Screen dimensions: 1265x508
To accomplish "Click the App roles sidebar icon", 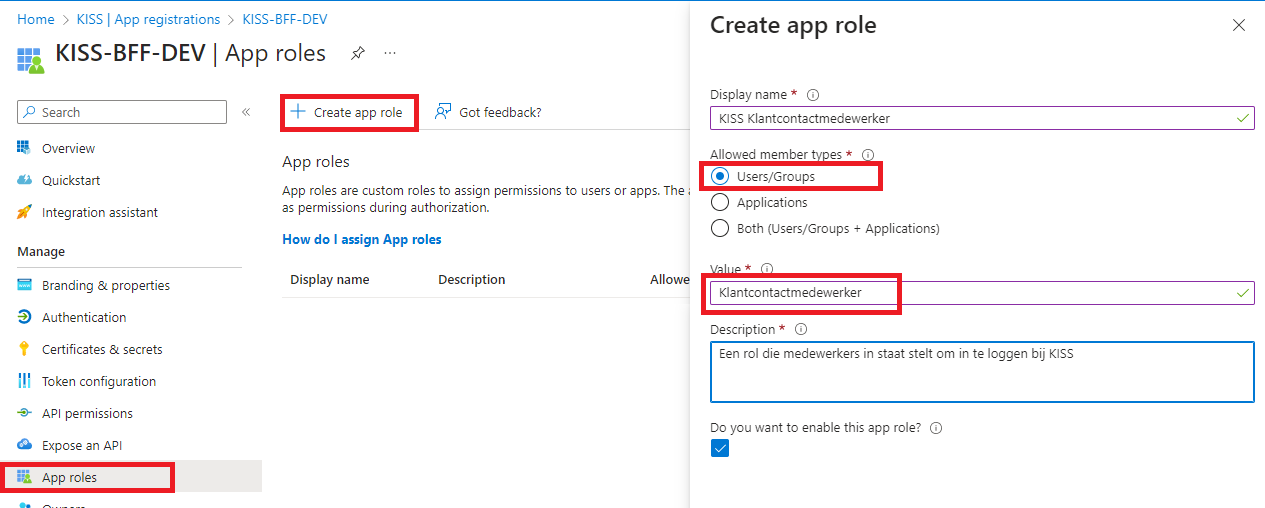I will (x=25, y=477).
